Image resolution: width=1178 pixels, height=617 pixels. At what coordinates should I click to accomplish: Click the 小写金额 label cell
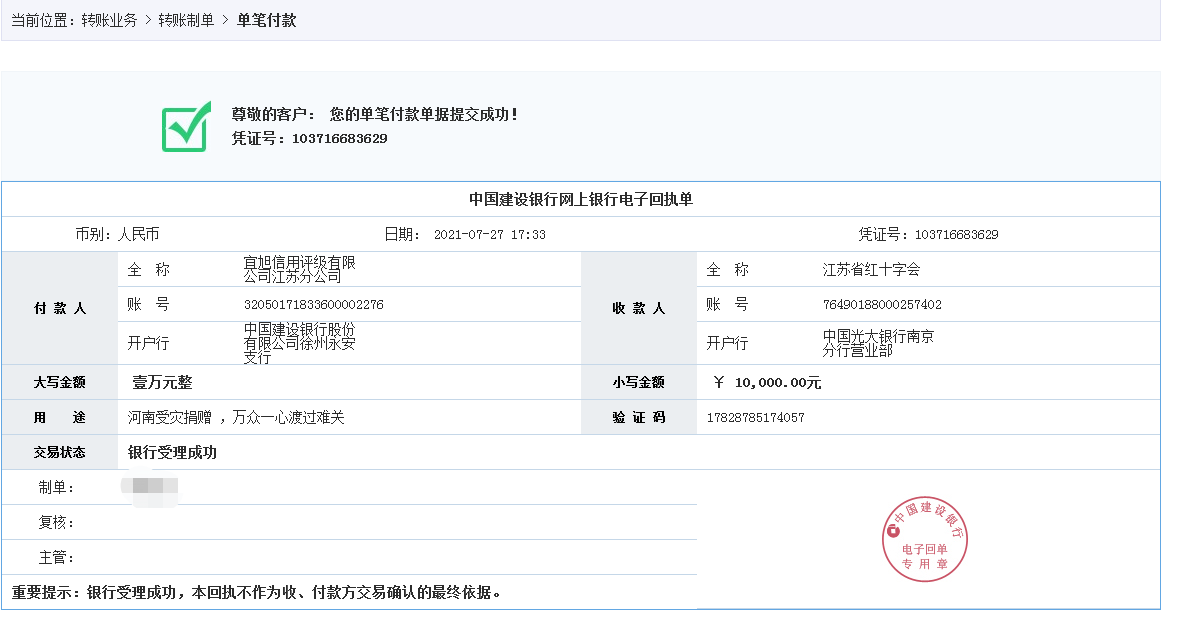tap(639, 383)
